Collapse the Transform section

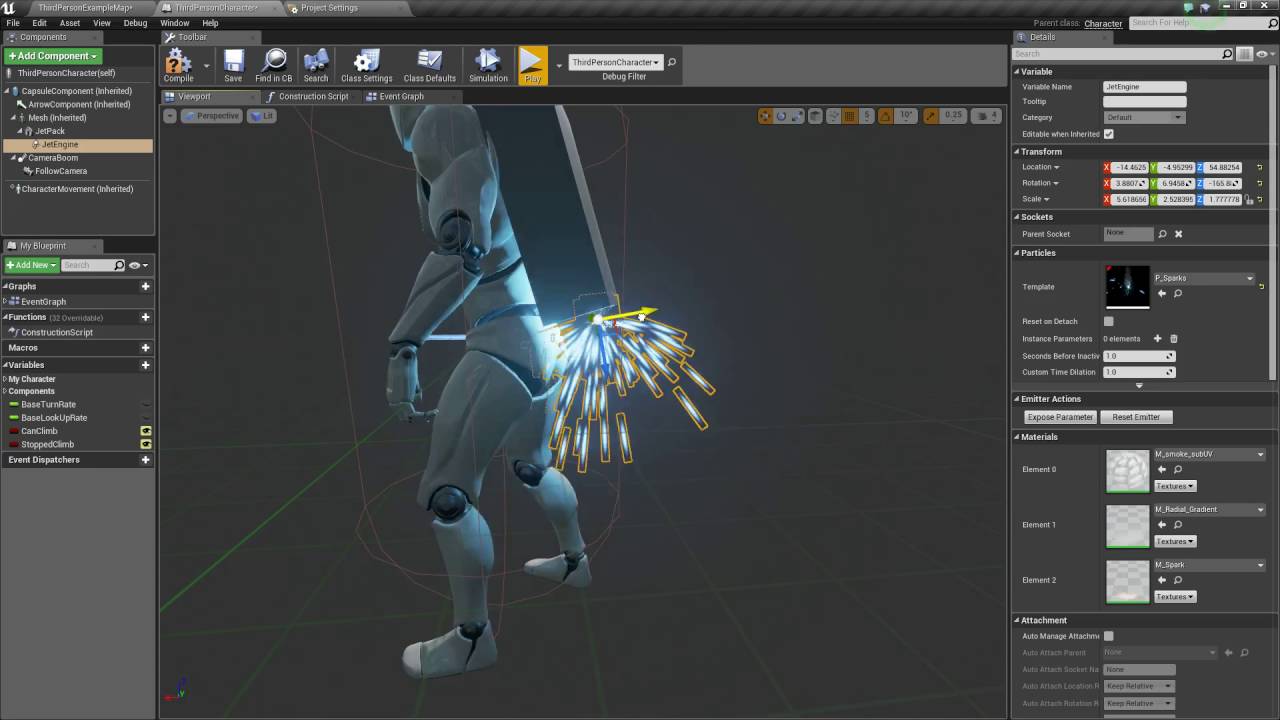(x=1017, y=152)
